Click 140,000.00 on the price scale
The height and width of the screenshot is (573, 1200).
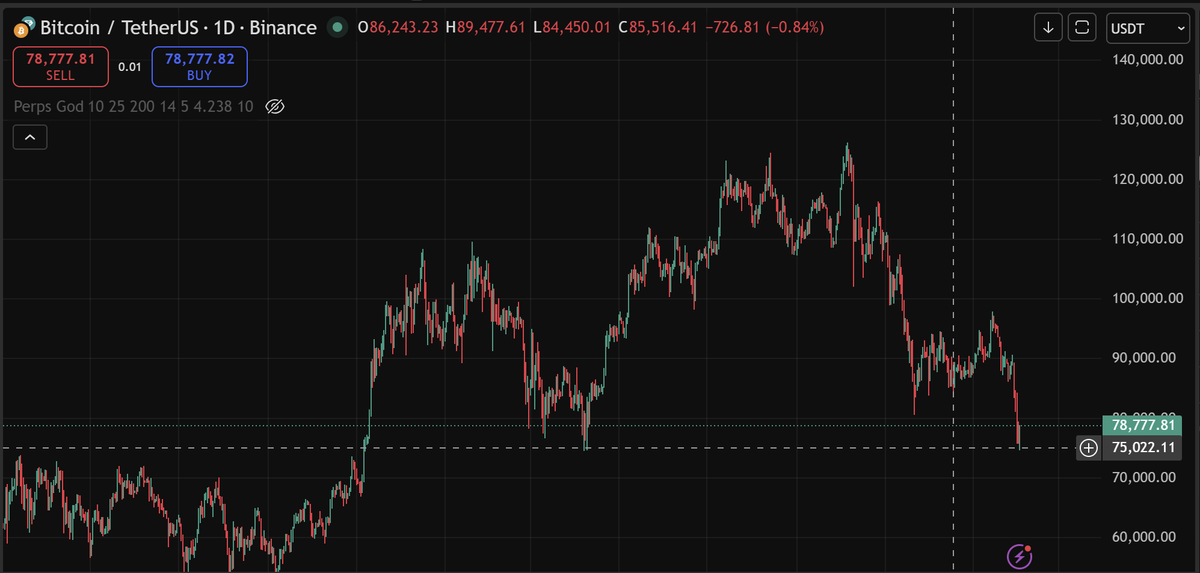(1147, 60)
